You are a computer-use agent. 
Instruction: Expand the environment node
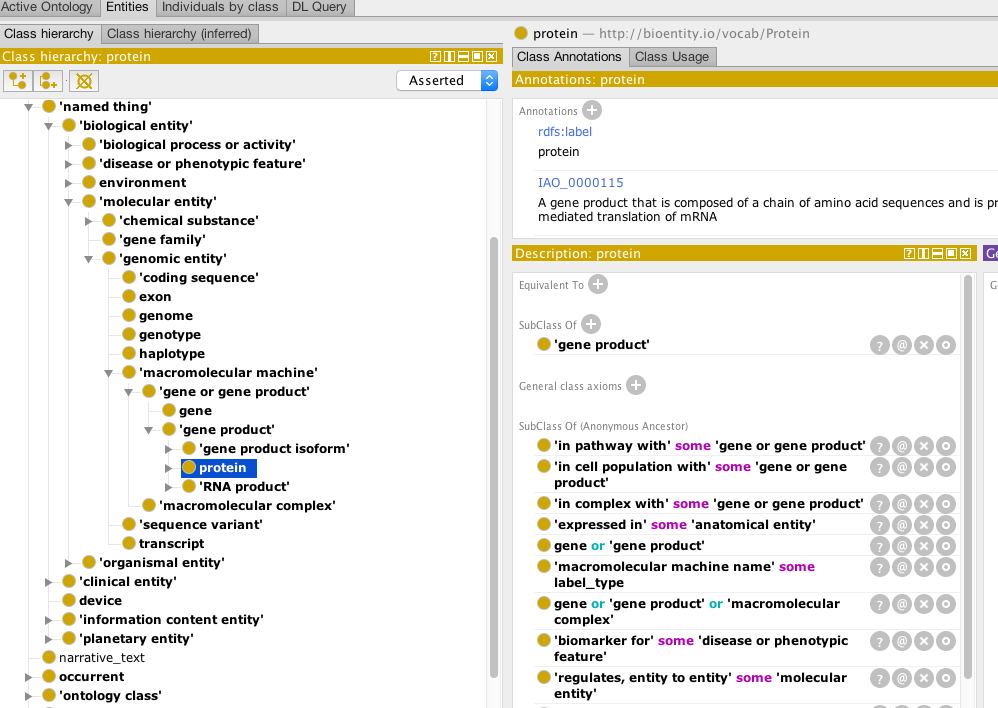(69, 183)
